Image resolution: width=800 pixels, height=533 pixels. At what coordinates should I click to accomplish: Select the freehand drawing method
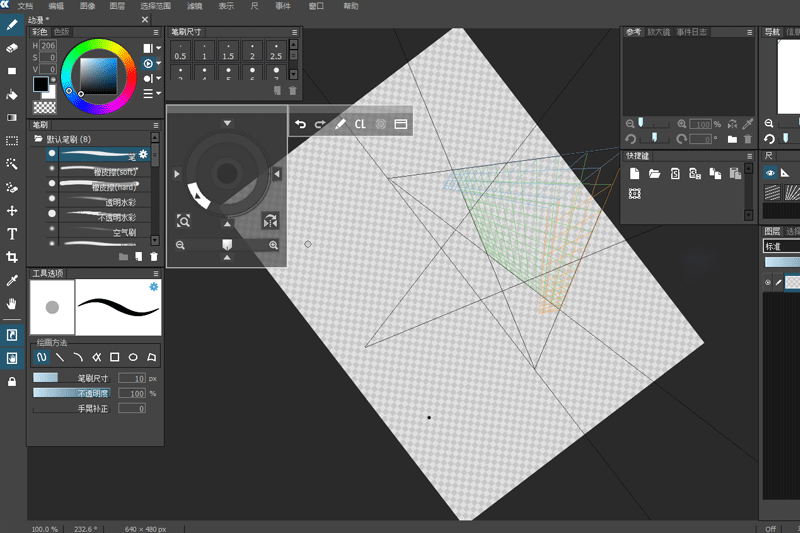[42, 357]
